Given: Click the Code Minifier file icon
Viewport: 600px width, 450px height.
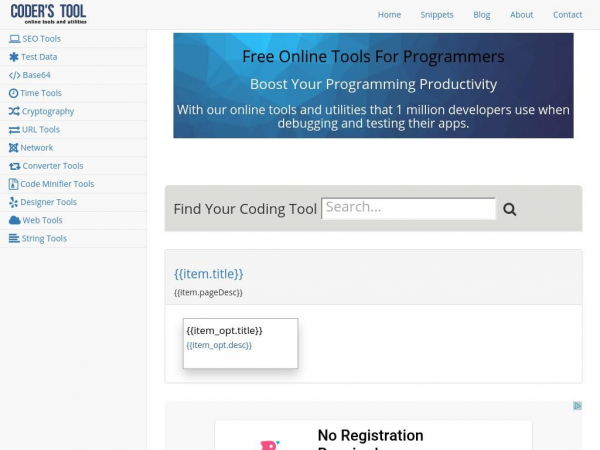Looking at the screenshot, I should (x=13, y=184).
